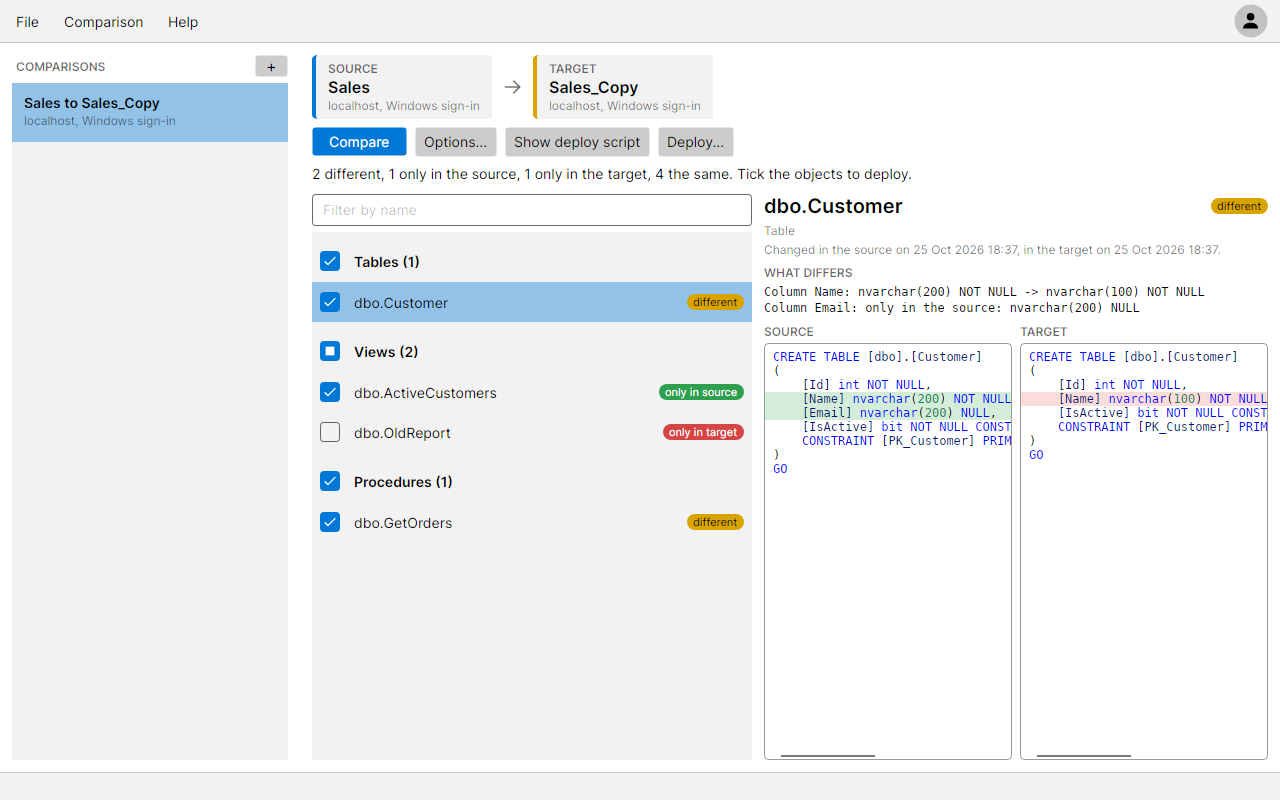
Task: Click the comparison summary status text
Action: [x=612, y=174]
